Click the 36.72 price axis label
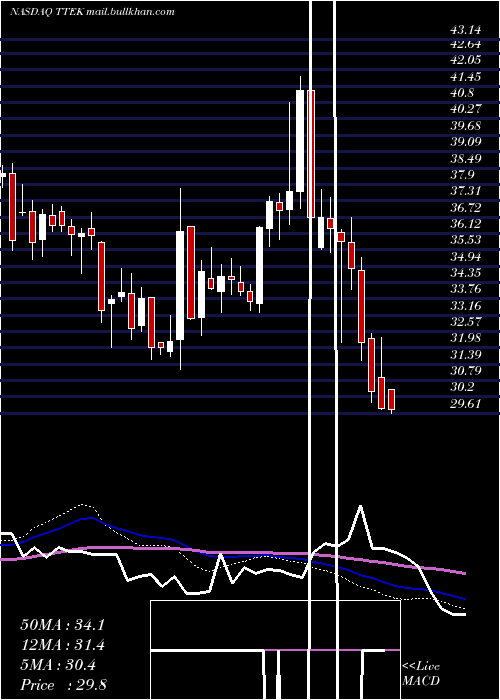 click(466, 207)
